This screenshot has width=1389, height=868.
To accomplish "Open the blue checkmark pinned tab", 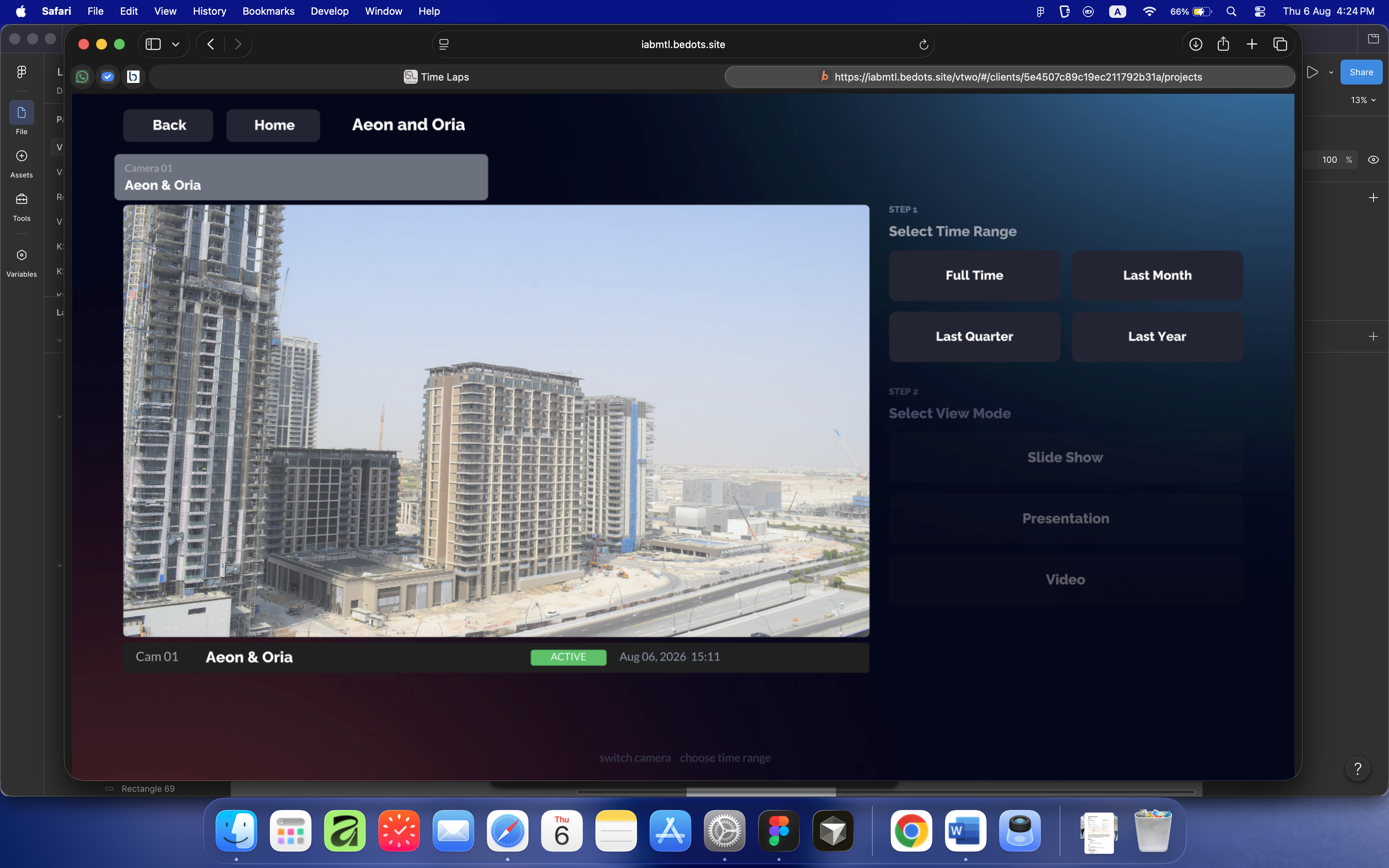I will point(107,76).
